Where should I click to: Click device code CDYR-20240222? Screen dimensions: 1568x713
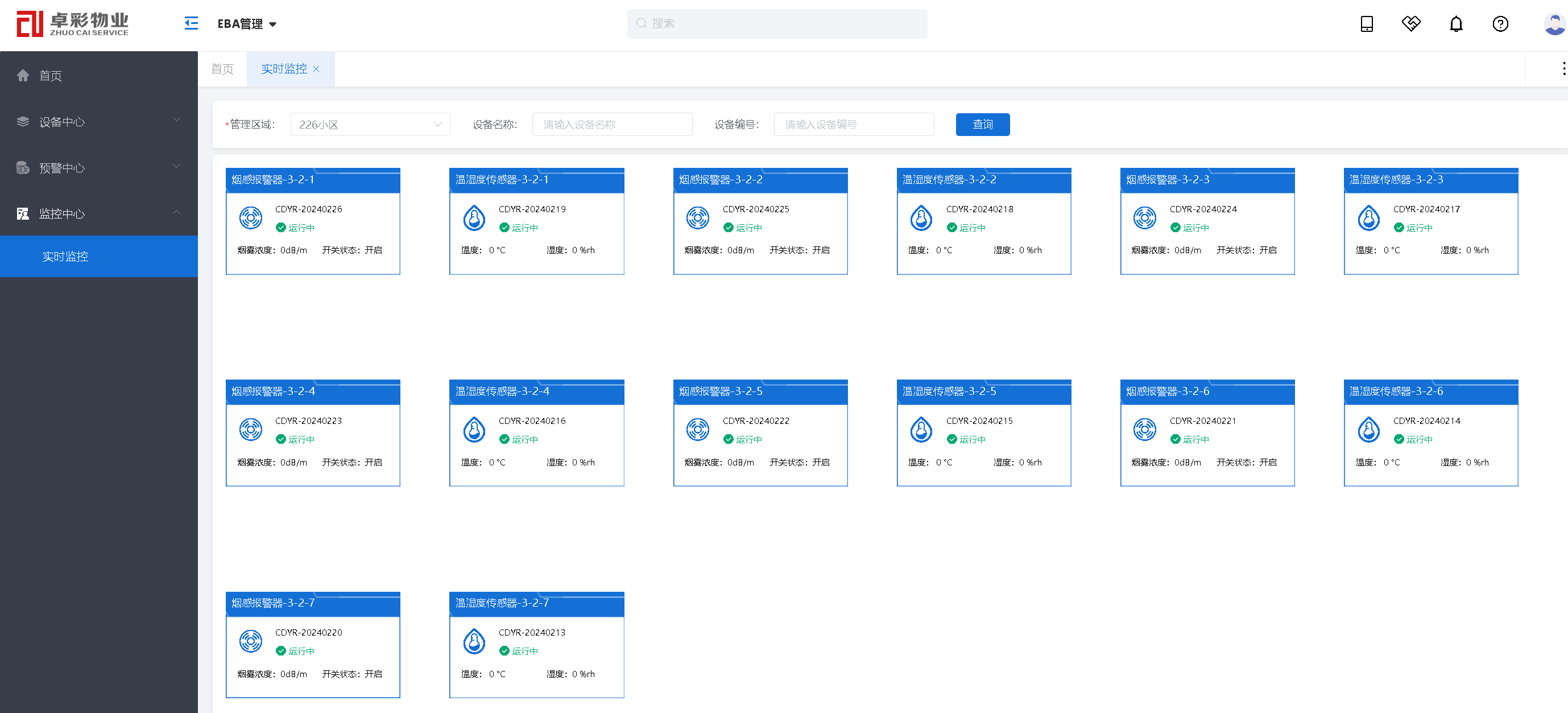click(756, 421)
